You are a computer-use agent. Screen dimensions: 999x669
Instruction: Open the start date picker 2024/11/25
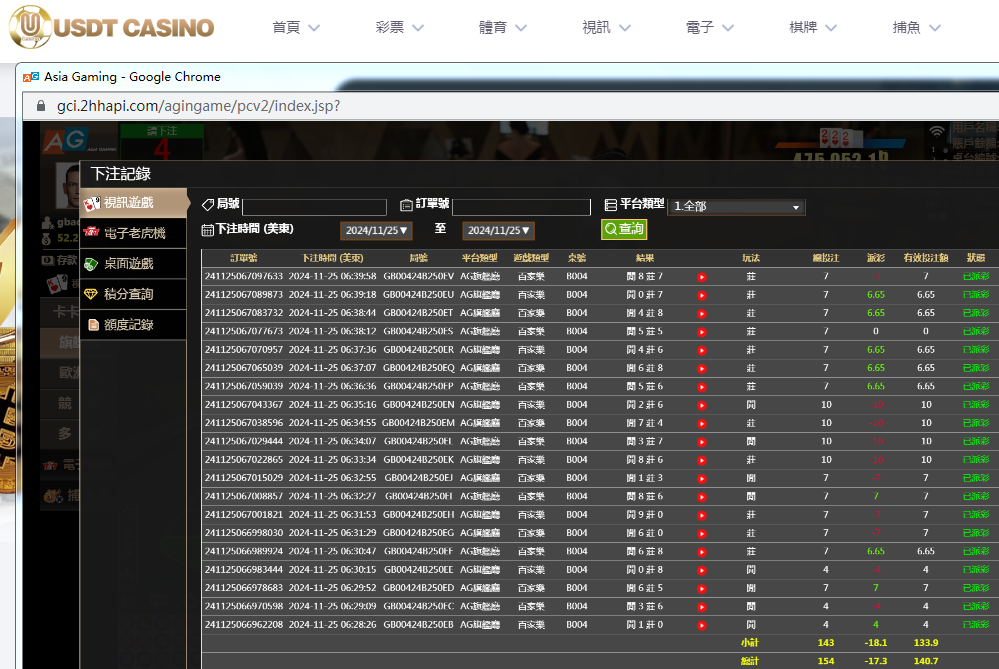coord(377,231)
